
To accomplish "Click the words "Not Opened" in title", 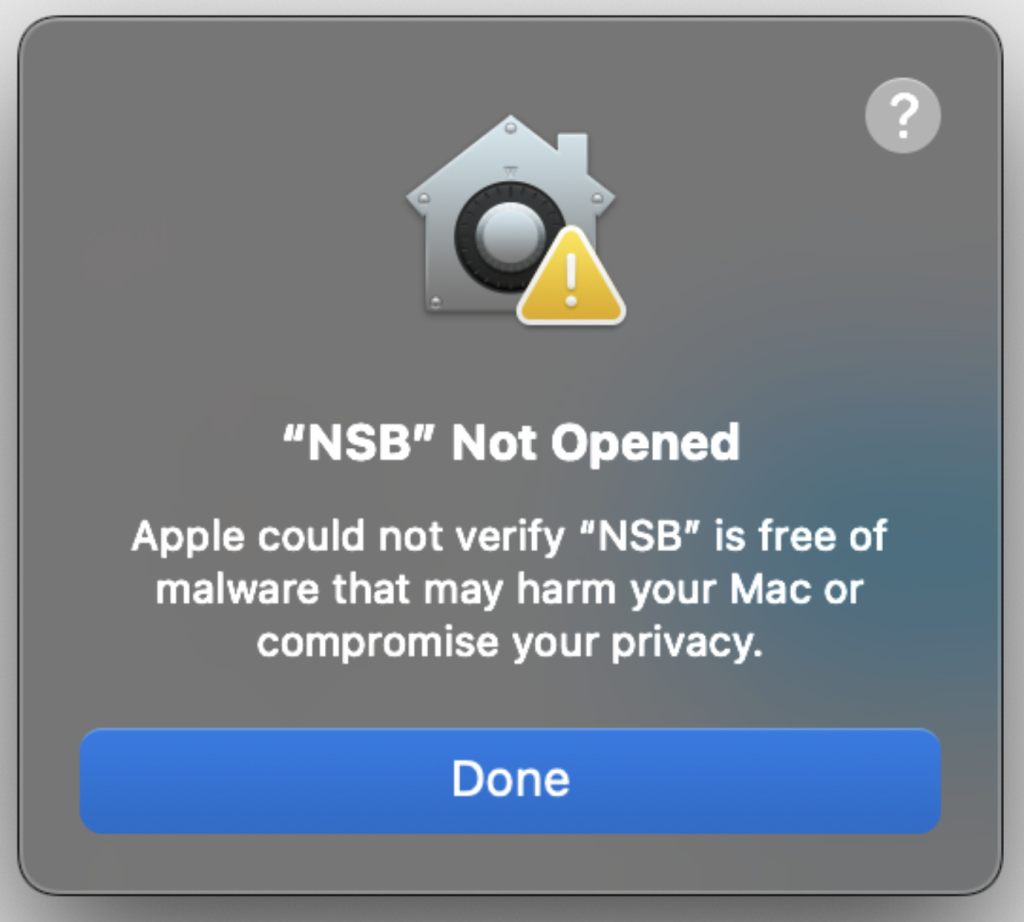I will (596, 443).
